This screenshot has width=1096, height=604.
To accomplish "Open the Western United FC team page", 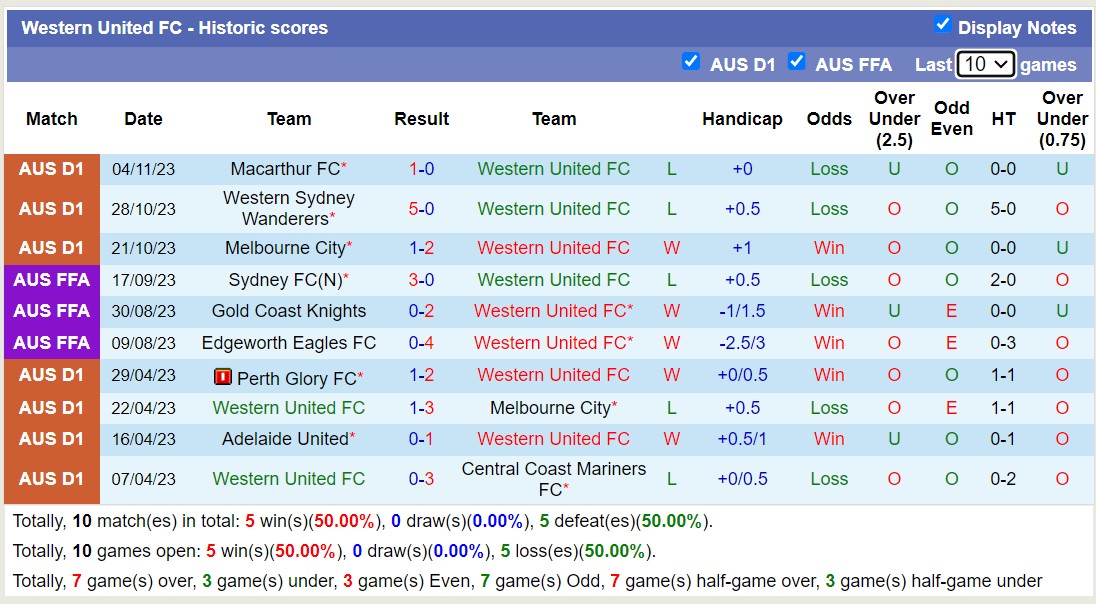I will pos(553,169).
